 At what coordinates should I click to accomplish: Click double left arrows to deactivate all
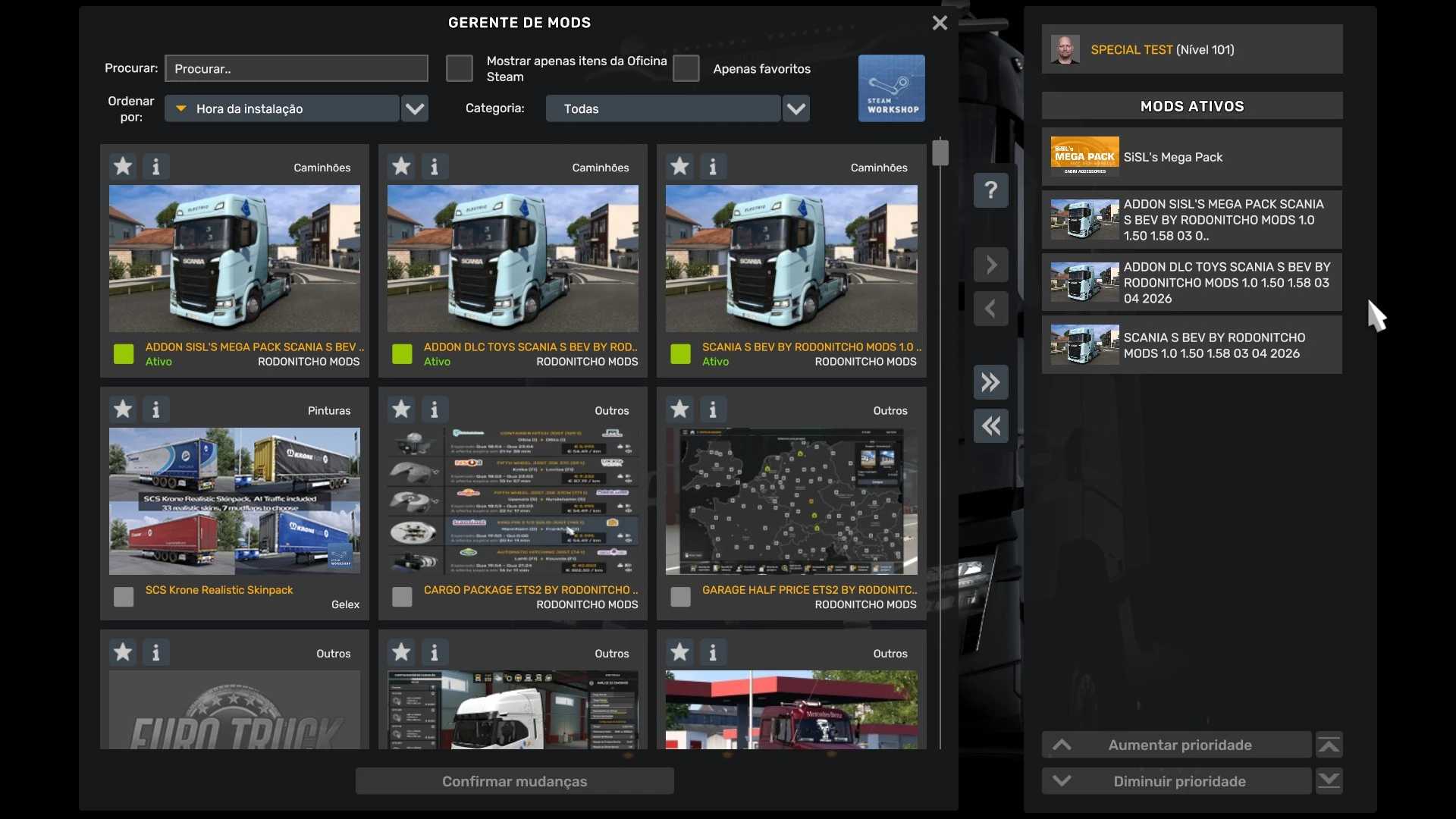pos(990,426)
